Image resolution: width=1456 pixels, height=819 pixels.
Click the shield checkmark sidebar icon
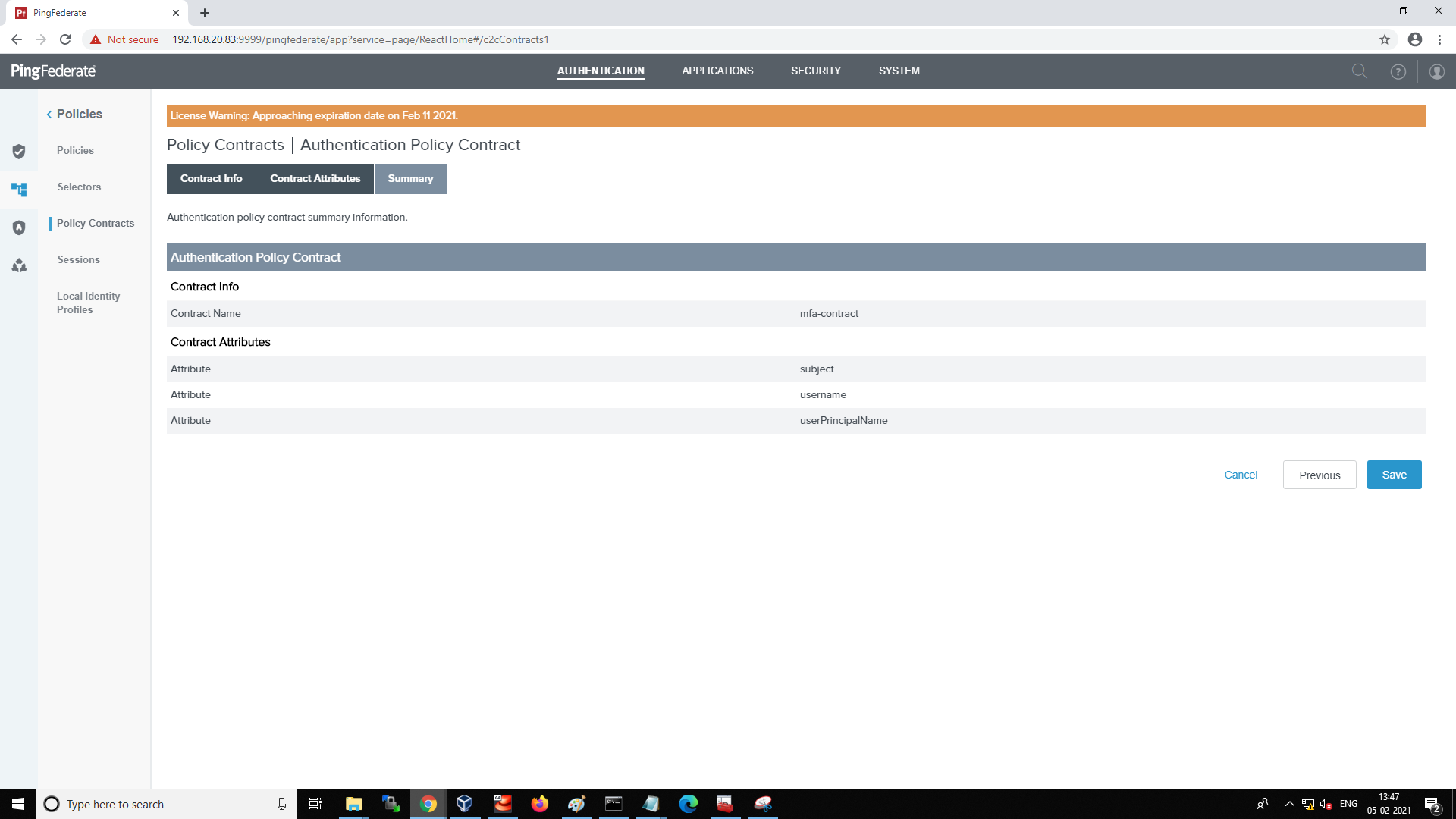(19, 152)
